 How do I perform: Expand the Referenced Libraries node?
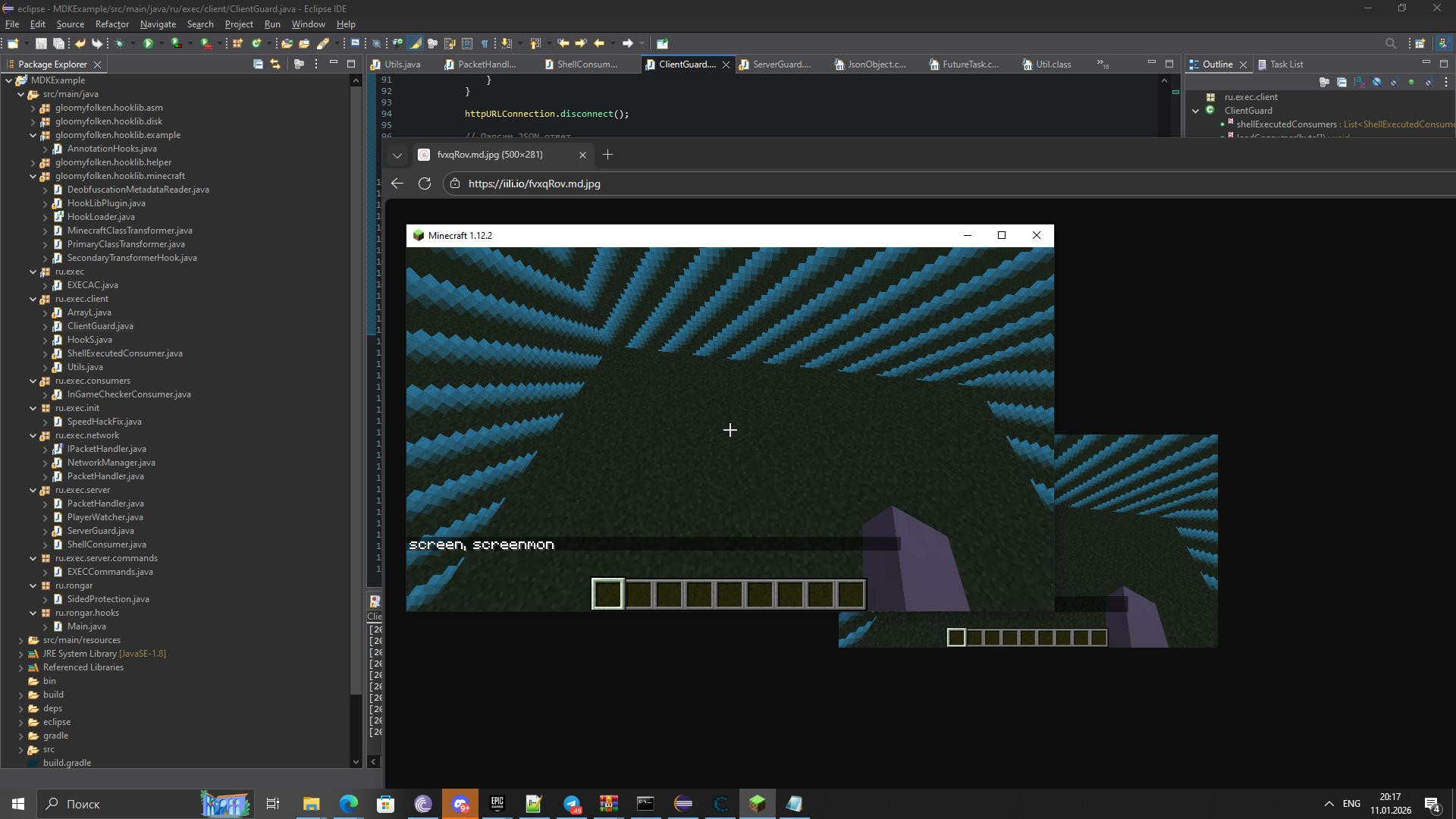[21, 667]
